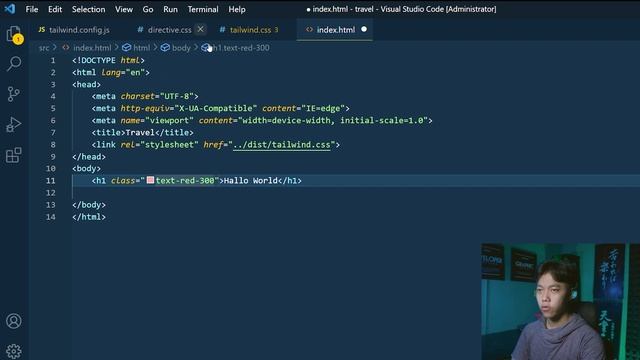
Task: Open the Run and Debug view
Action: [13, 124]
